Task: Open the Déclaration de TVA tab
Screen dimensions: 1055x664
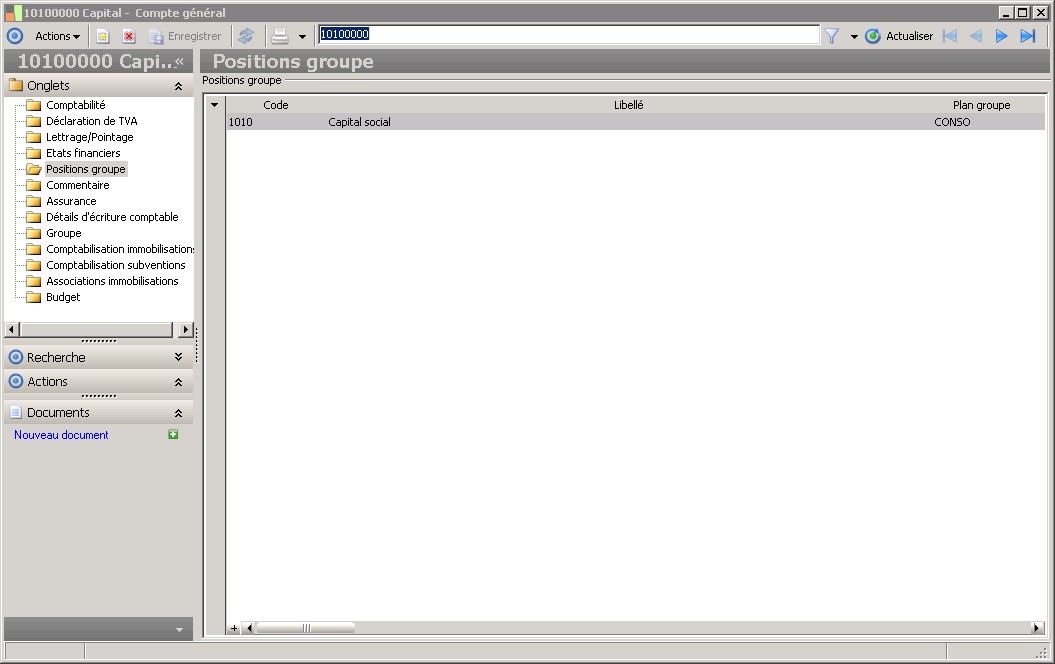Action: (x=92, y=121)
